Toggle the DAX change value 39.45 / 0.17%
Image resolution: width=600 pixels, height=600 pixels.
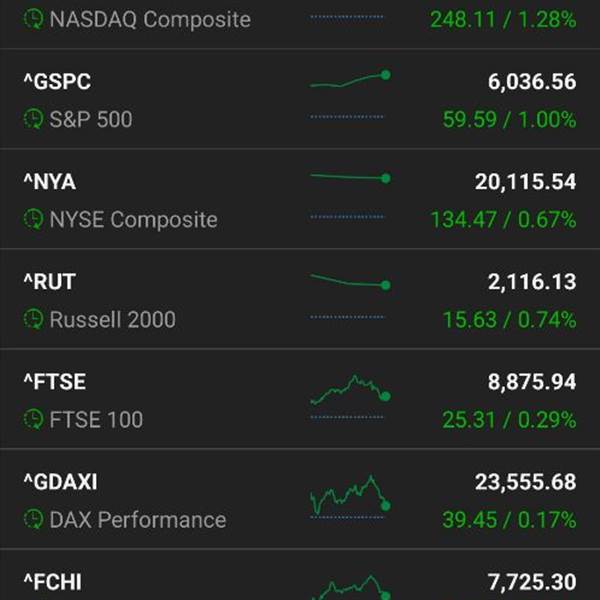coord(509,520)
